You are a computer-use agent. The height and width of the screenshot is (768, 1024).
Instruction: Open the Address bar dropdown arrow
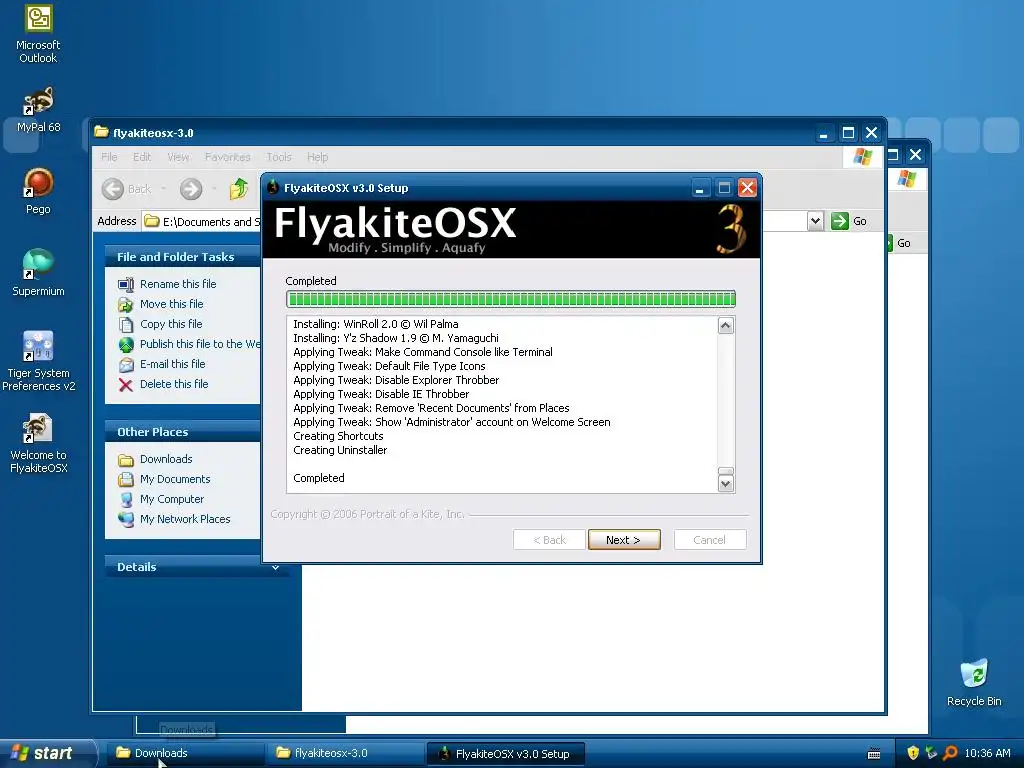pyautogui.click(x=815, y=221)
